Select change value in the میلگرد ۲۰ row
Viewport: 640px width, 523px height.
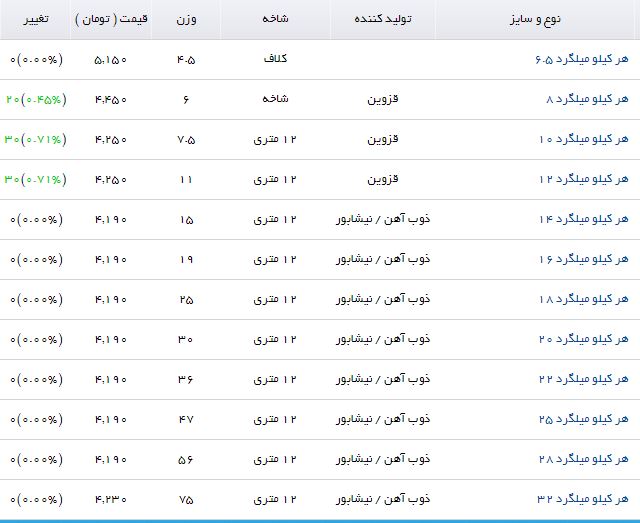(x=36, y=340)
